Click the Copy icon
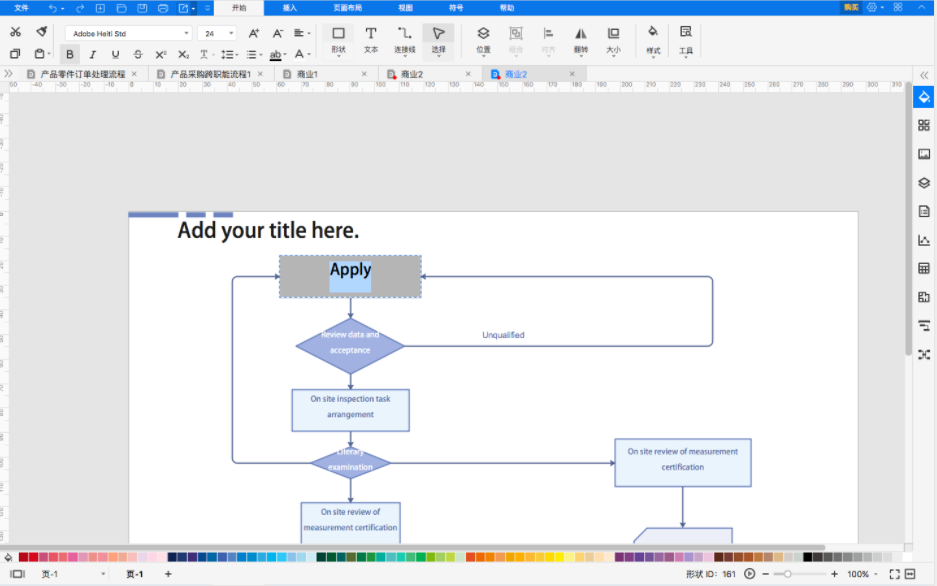Screen dimensions: 937x586 point(15,54)
